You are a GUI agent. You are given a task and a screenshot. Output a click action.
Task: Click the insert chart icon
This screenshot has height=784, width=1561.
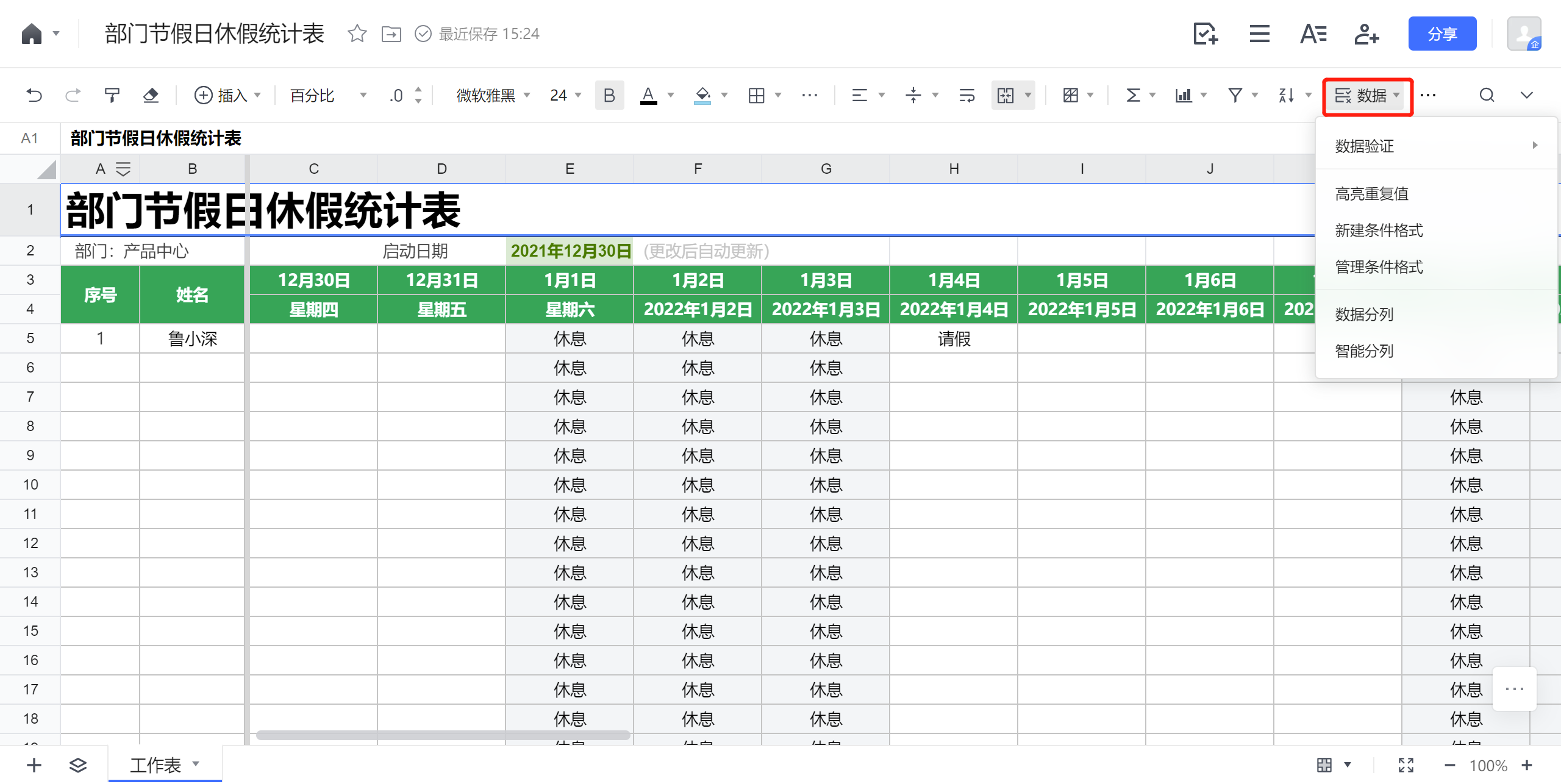coord(1184,95)
